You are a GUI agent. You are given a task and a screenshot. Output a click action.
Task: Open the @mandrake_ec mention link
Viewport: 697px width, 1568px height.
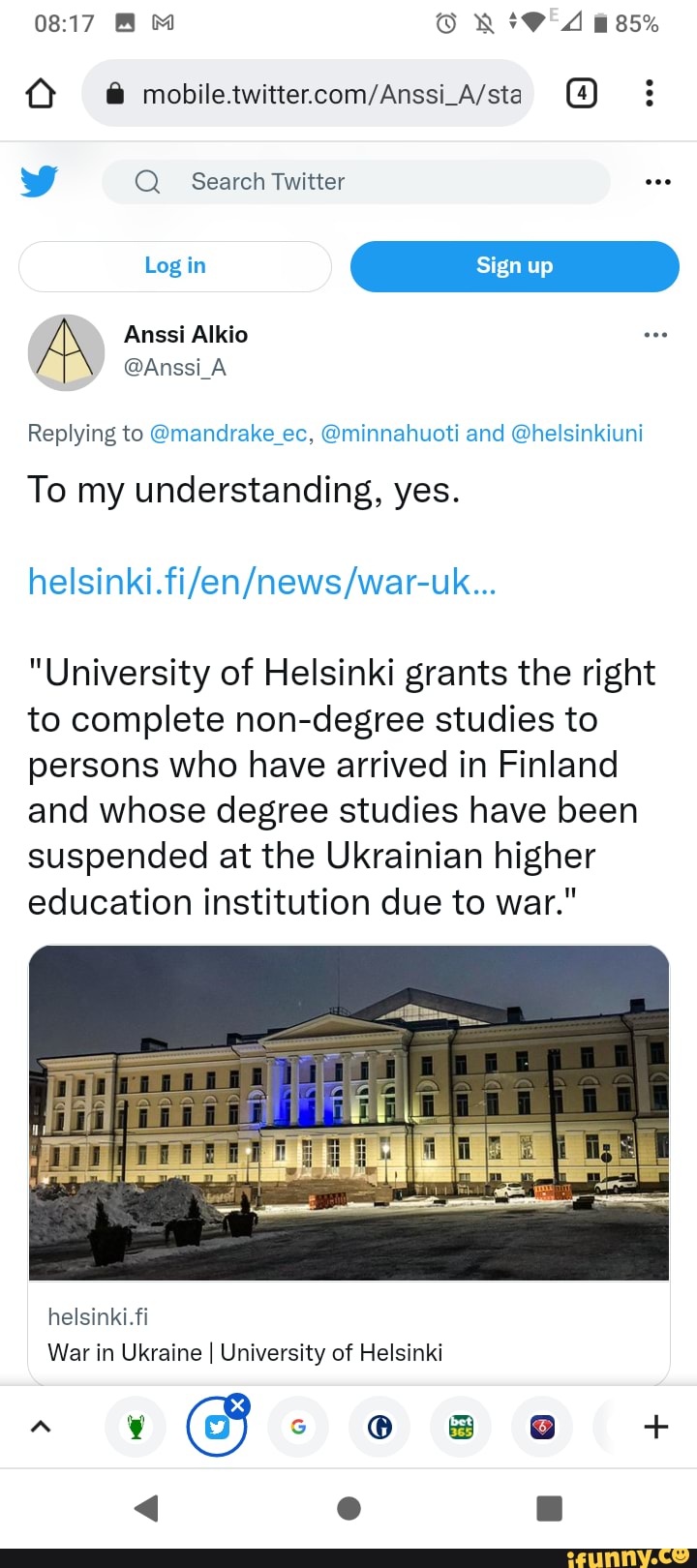(x=228, y=434)
